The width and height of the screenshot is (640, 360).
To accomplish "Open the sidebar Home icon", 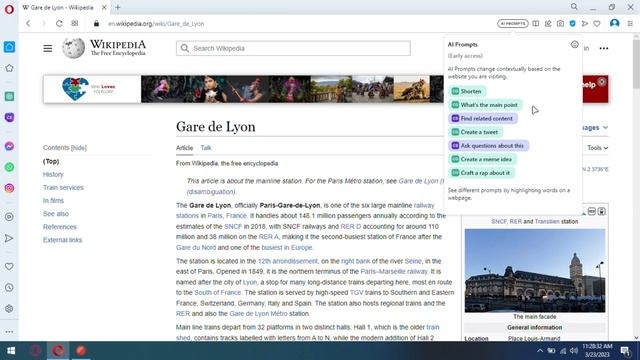I will pos(9,47).
